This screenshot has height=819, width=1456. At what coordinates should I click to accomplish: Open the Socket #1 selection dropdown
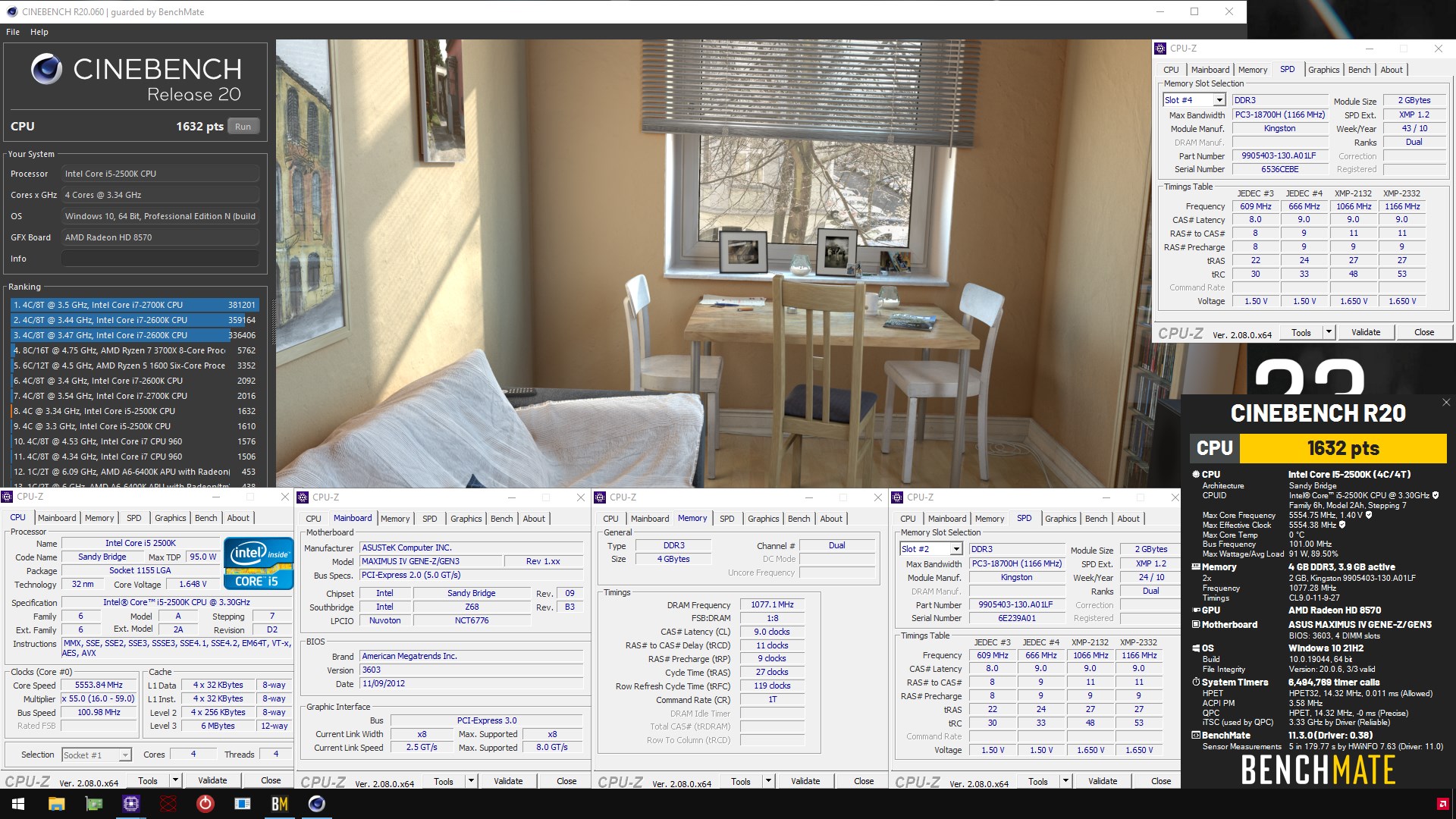(x=125, y=755)
